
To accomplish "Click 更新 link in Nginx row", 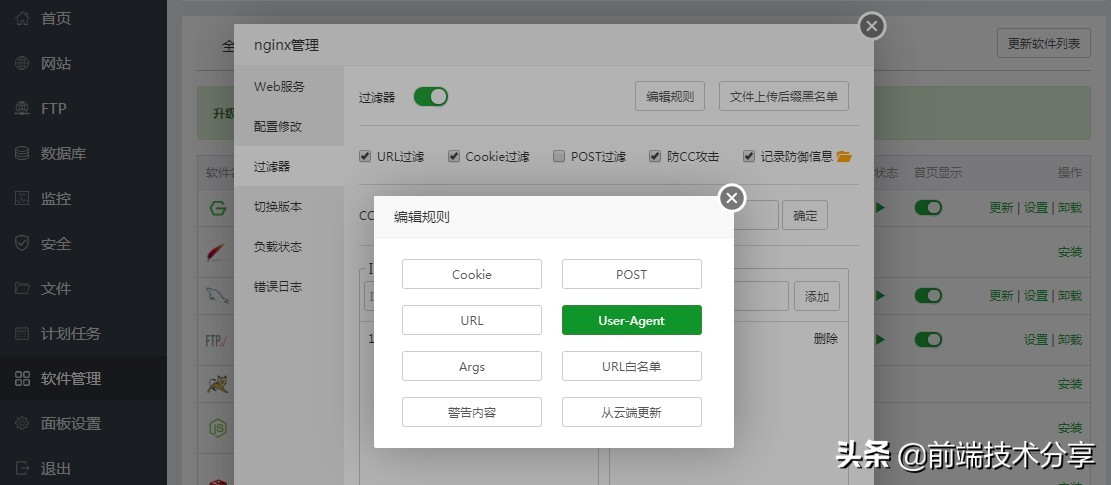I will [1001, 207].
